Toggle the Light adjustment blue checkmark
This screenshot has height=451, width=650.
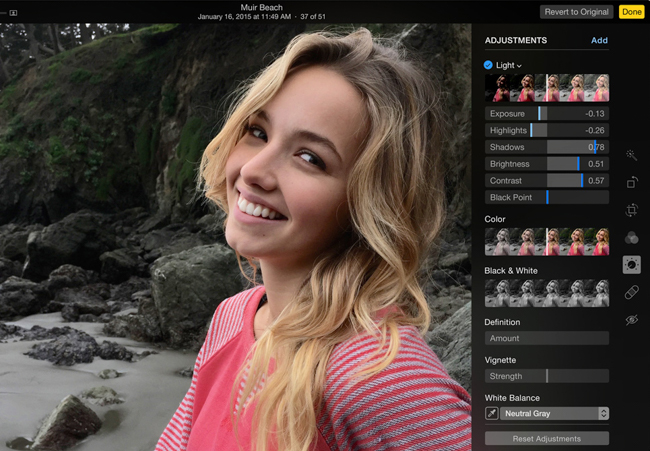click(488, 65)
